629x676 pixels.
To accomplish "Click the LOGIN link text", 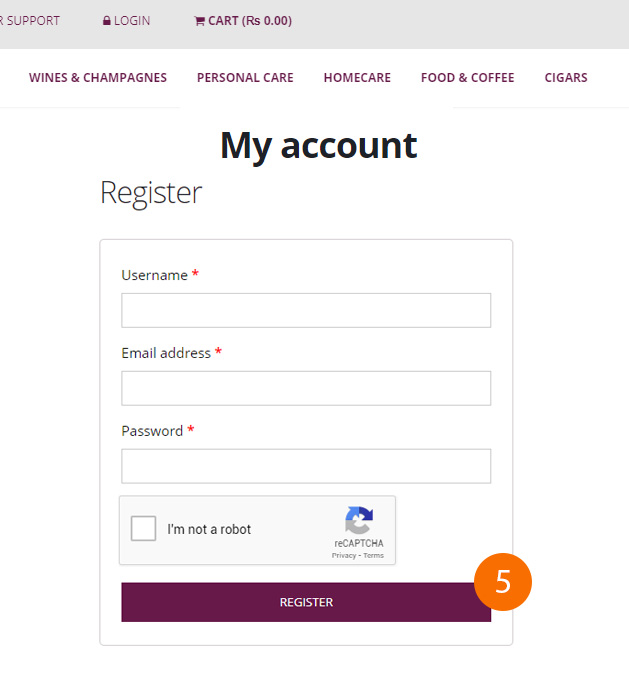I will (x=132, y=21).
